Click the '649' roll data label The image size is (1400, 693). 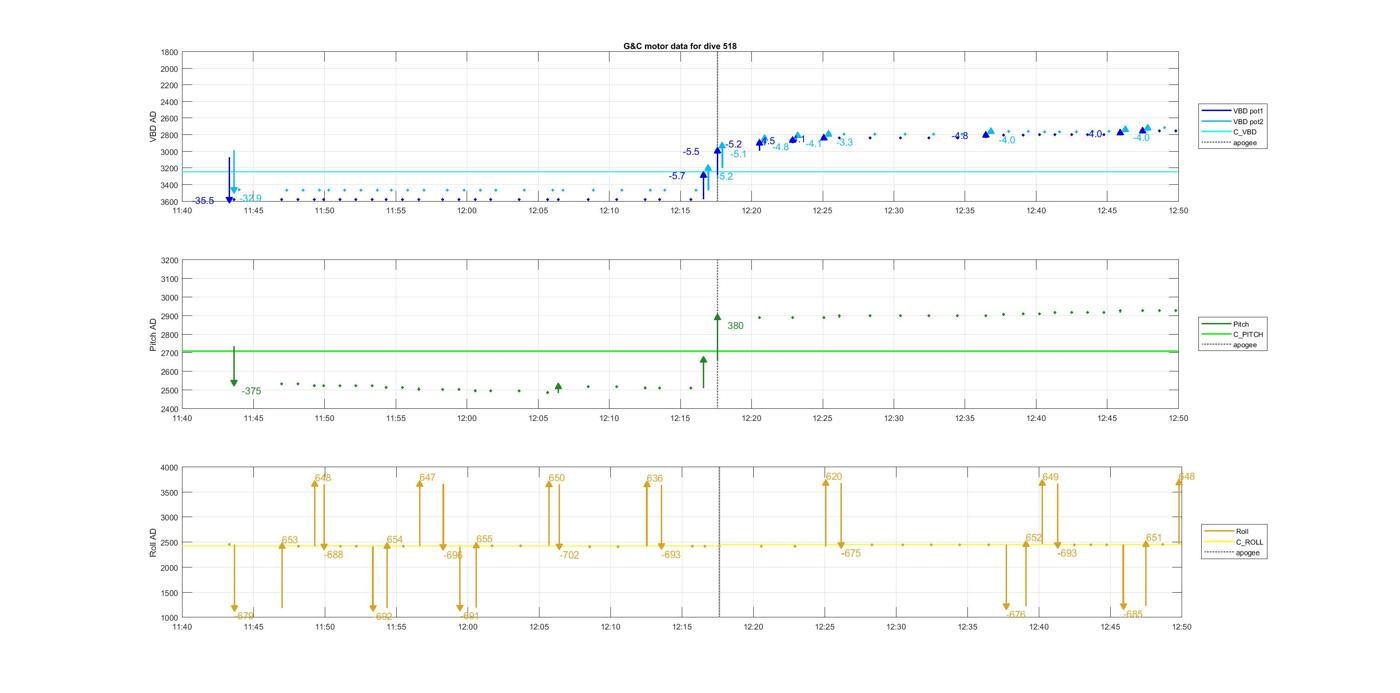click(x=1050, y=477)
